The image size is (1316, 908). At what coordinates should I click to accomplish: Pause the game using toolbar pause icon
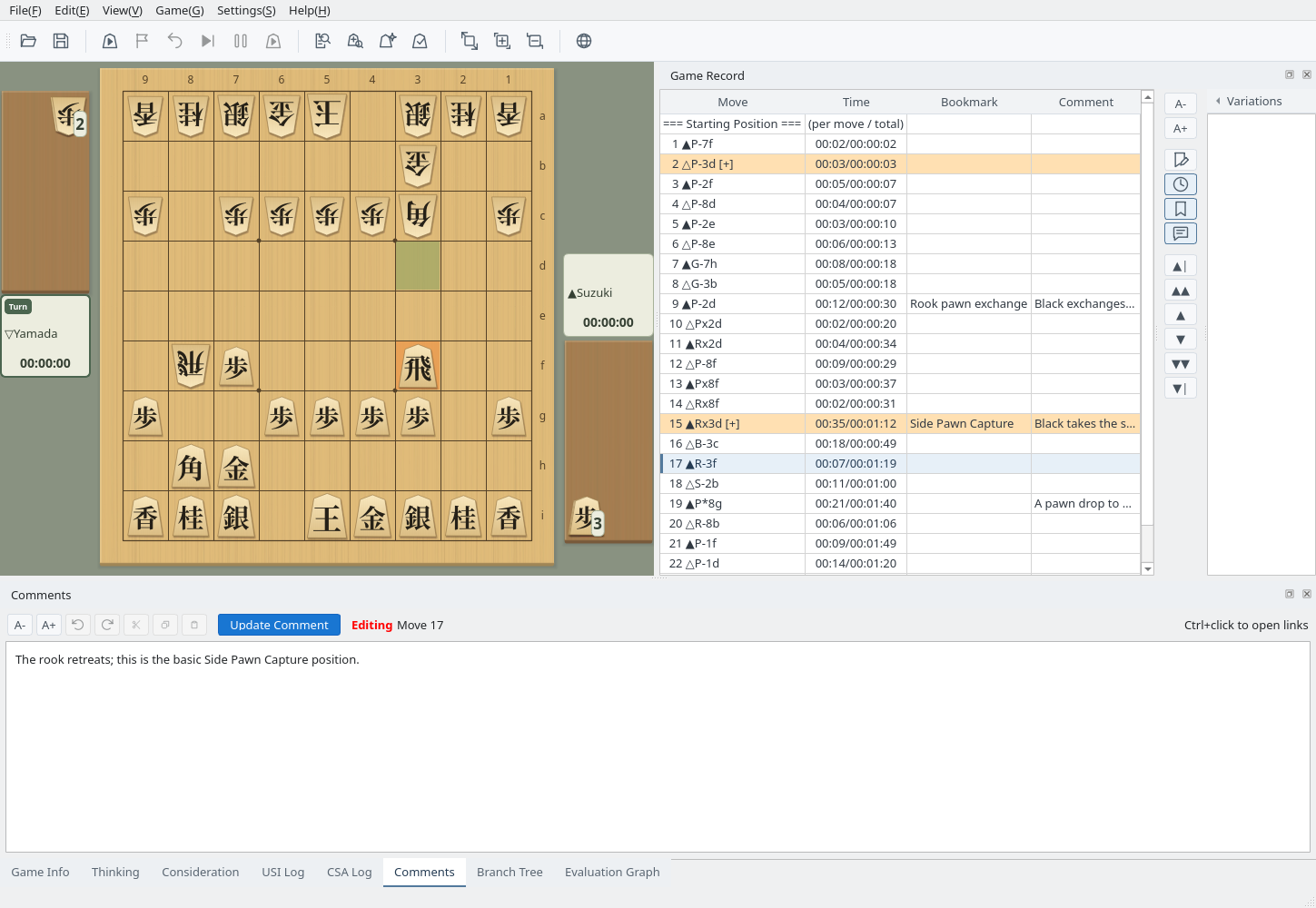[x=241, y=41]
